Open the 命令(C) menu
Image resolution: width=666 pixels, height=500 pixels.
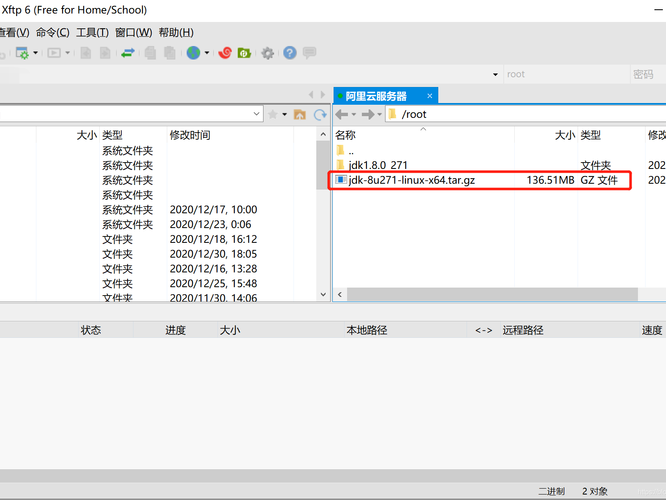pyautogui.click(x=53, y=33)
